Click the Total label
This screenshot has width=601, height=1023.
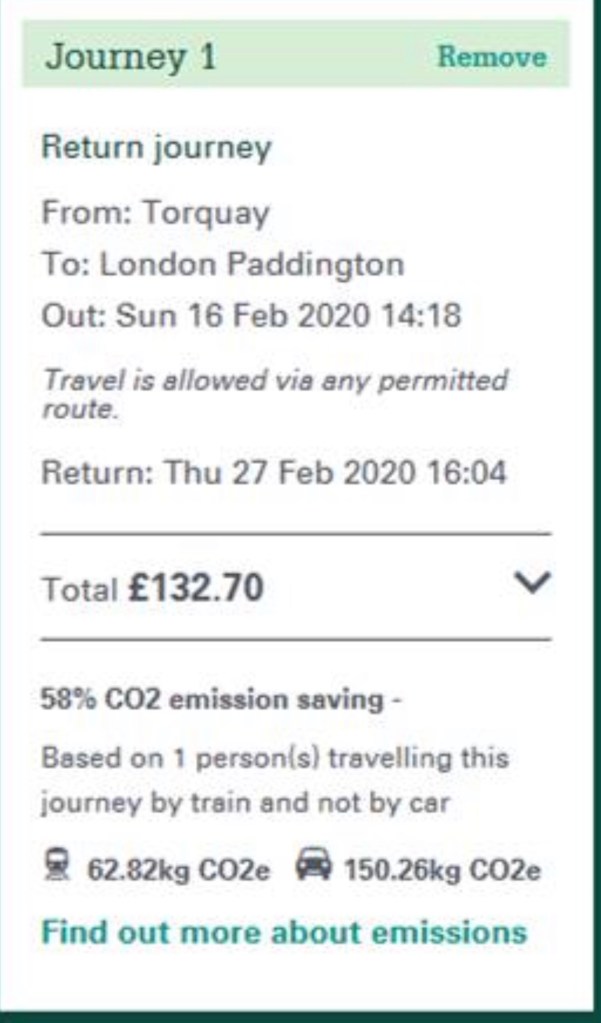pos(79,589)
